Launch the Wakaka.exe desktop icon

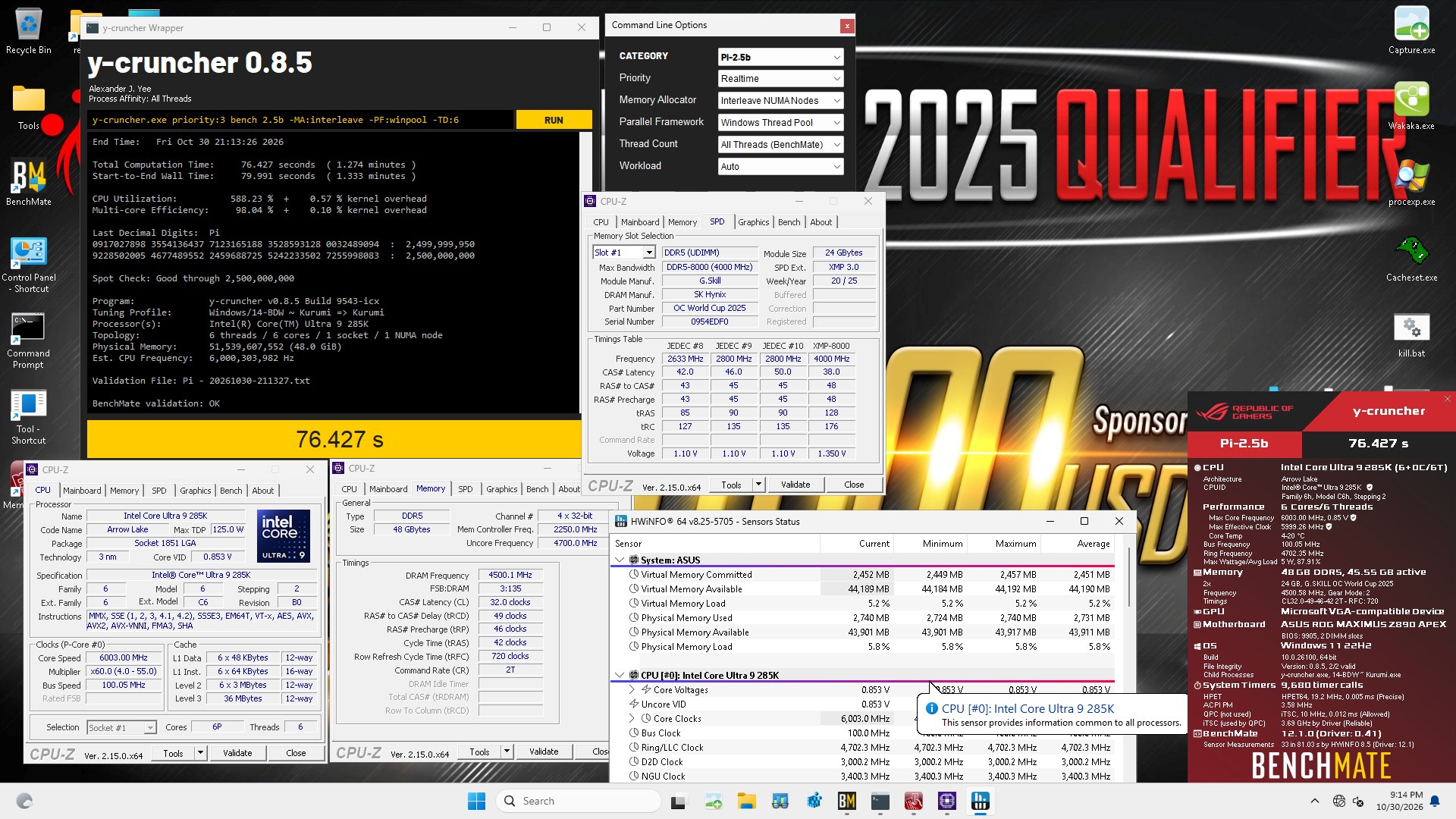tap(1411, 108)
